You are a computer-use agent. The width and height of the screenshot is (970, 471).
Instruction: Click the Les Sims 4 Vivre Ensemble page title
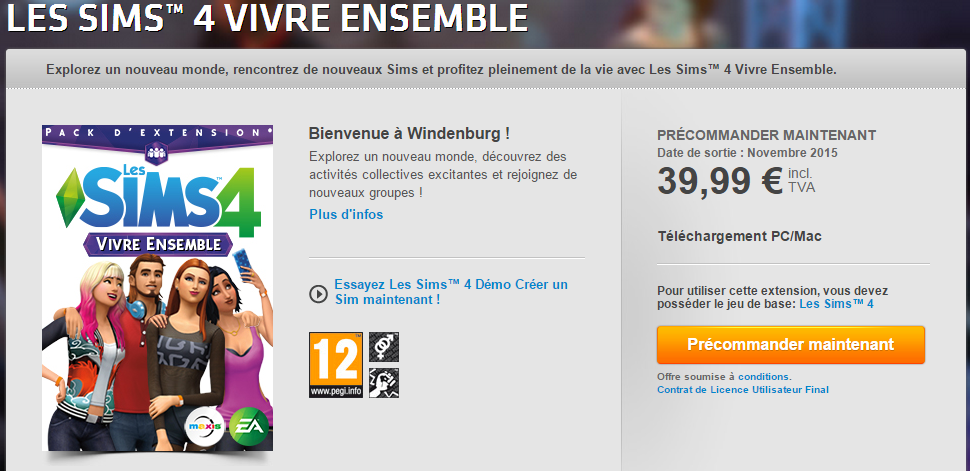tap(267, 17)
